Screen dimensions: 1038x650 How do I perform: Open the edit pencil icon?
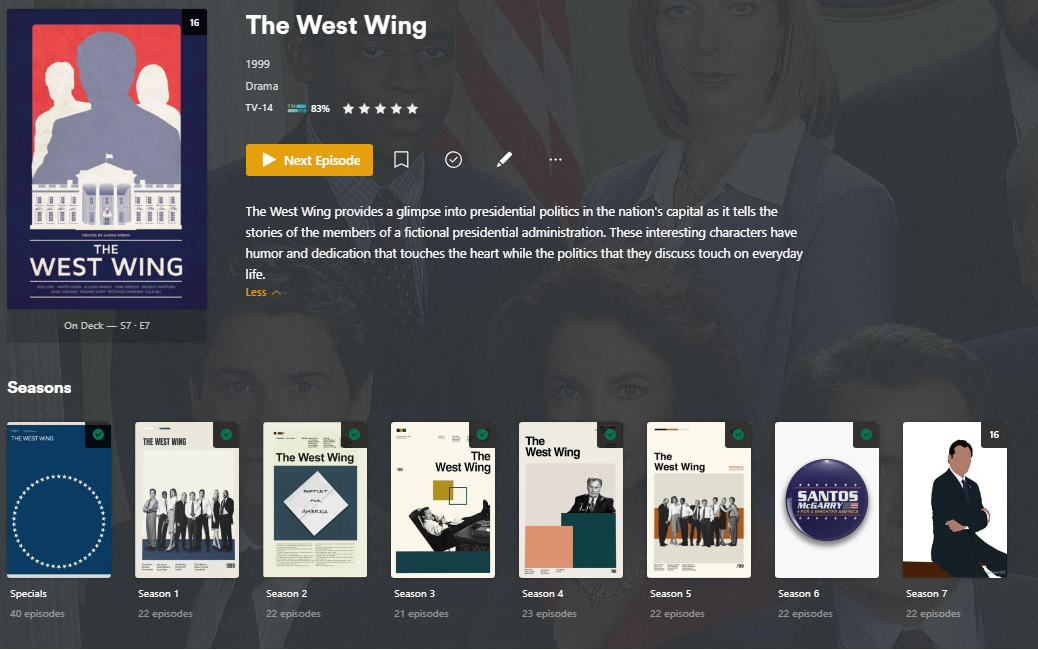tap(504, 160)
